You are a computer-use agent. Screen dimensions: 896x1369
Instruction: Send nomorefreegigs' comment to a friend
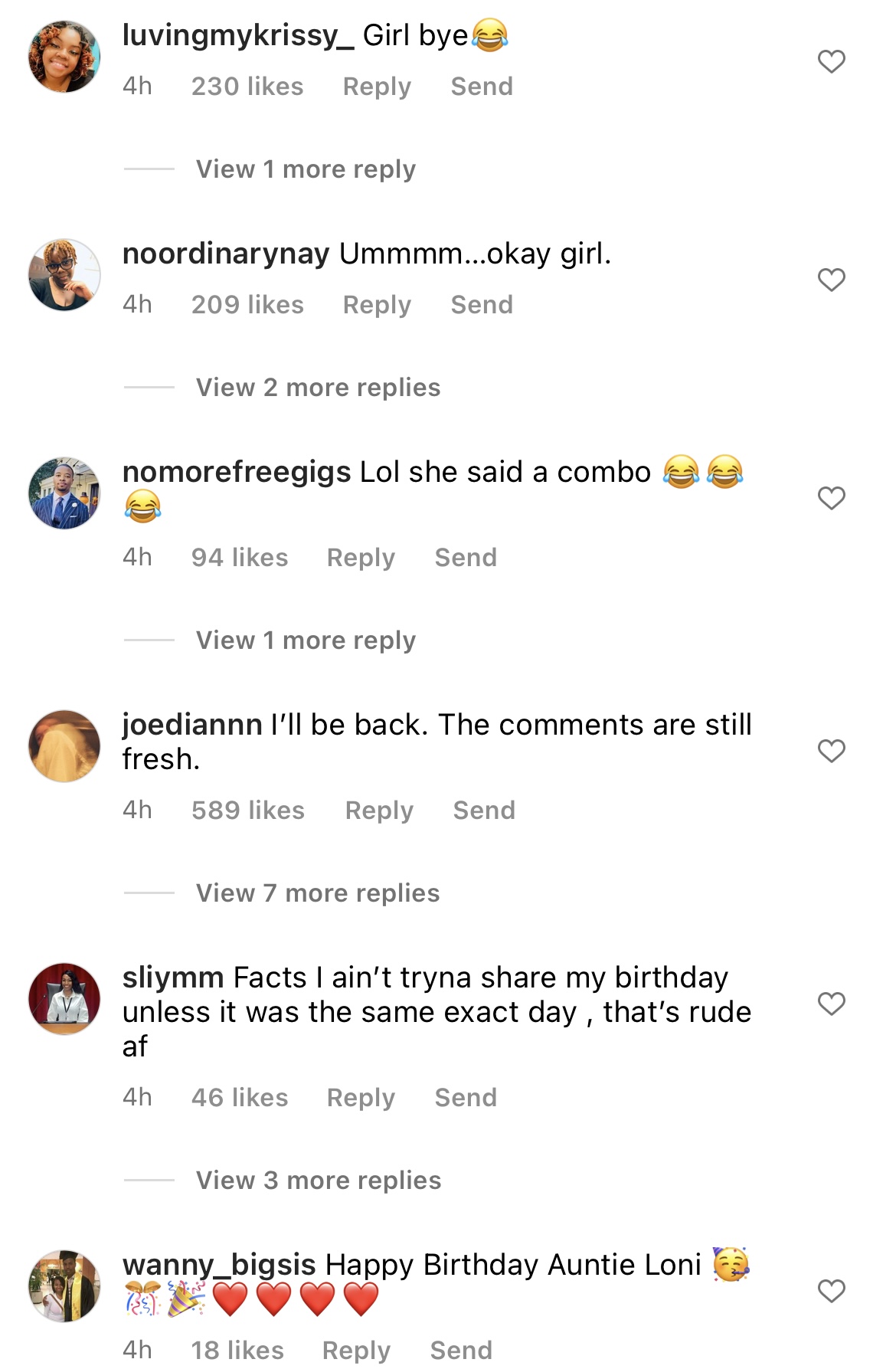467,558
